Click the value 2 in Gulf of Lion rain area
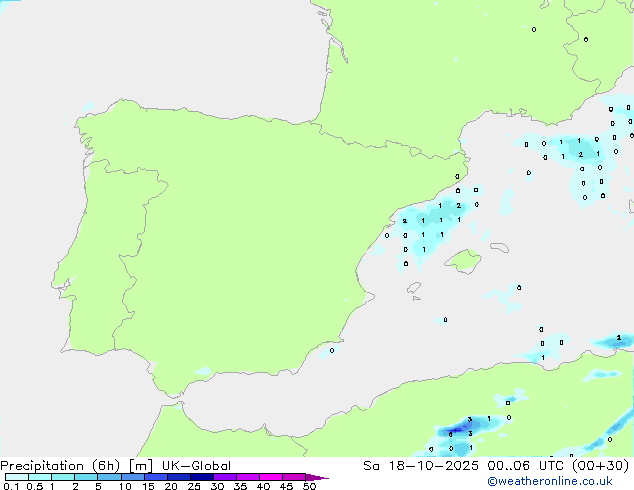 click(x=580, y=155)
